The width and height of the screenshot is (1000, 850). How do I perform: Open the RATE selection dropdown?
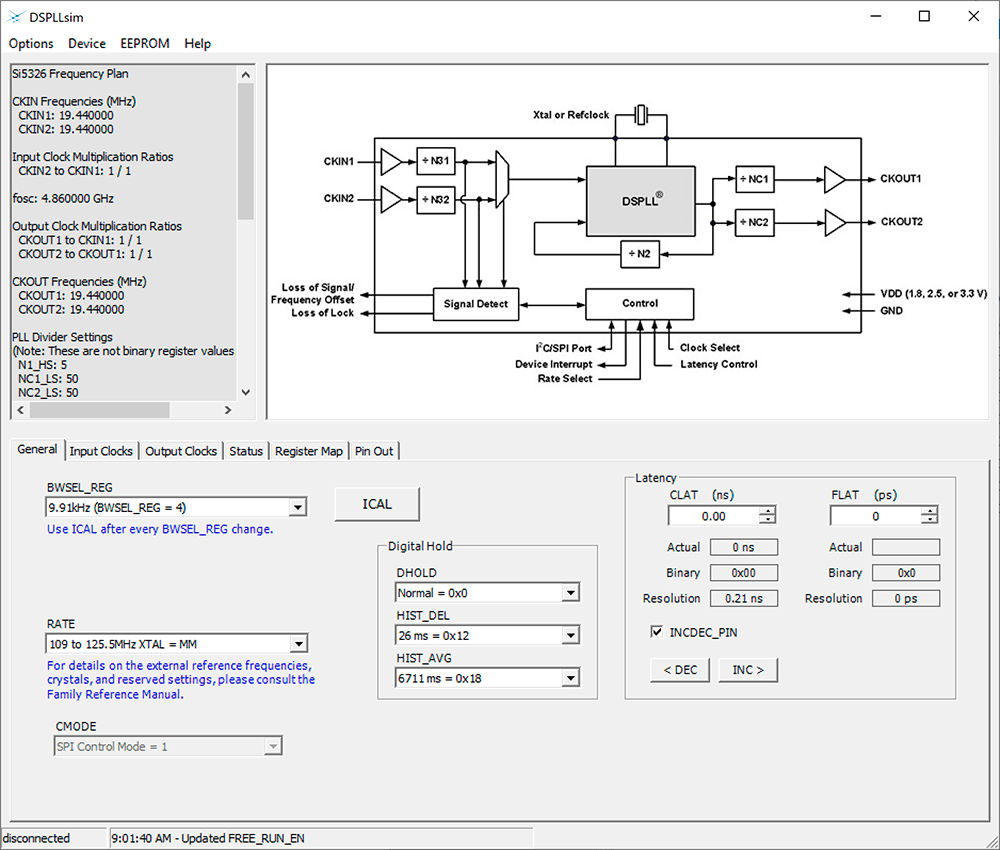point(297,643)
